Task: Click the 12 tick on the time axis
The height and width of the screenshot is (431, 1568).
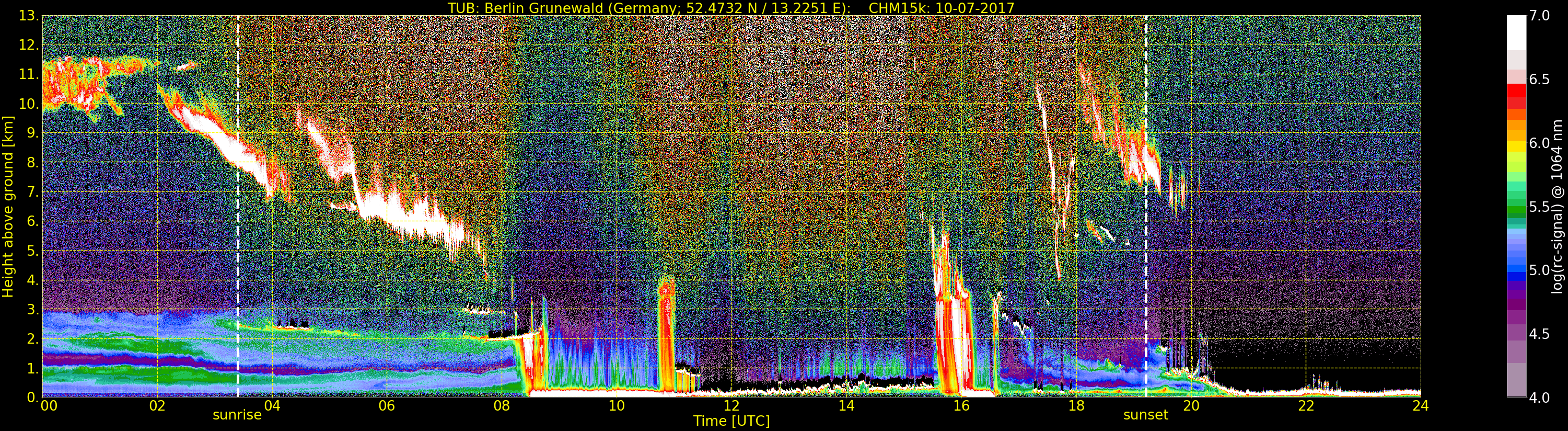Action: pyautogui.click(x=731, y=406)
